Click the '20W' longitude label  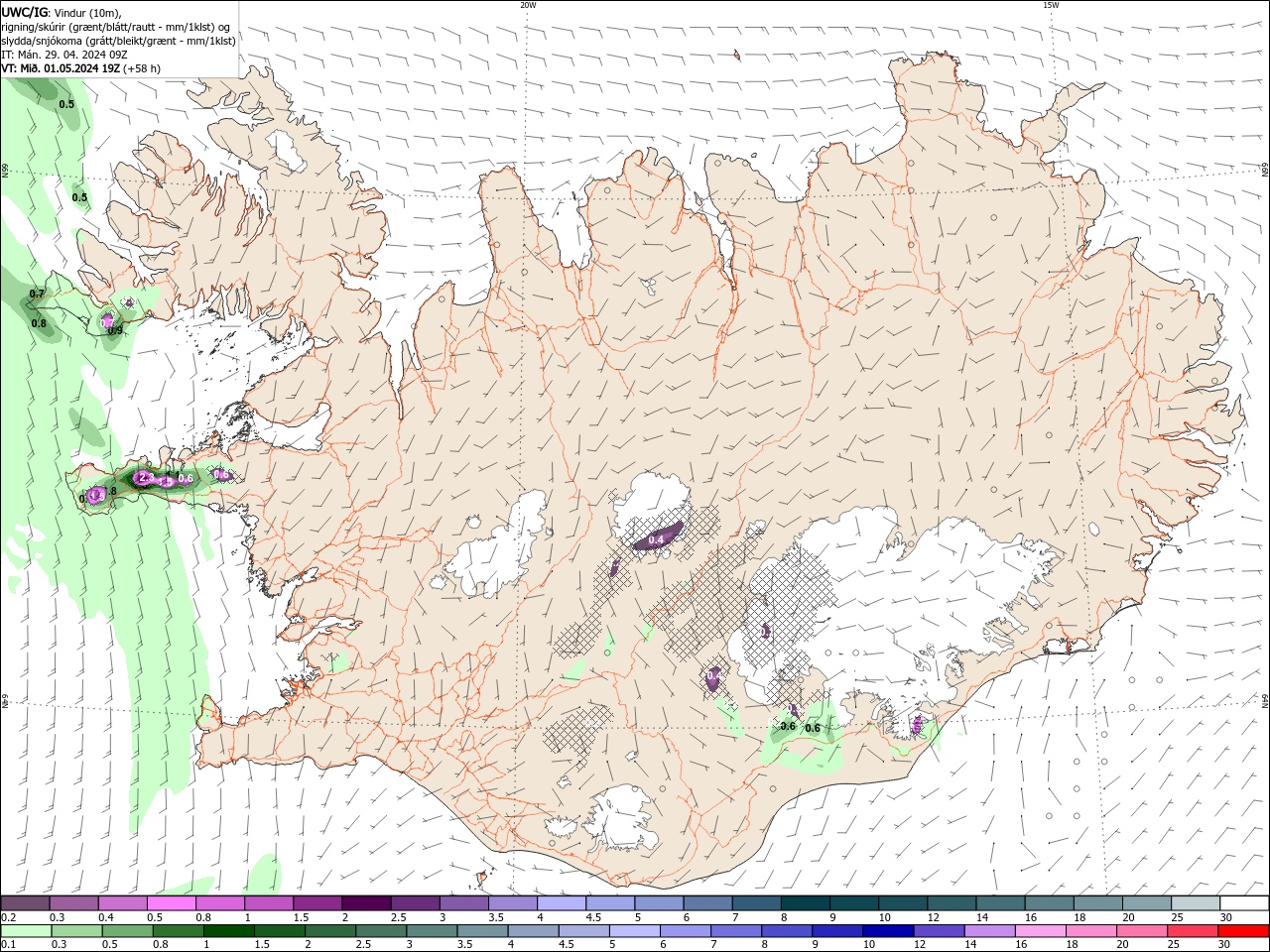(528, 5)
